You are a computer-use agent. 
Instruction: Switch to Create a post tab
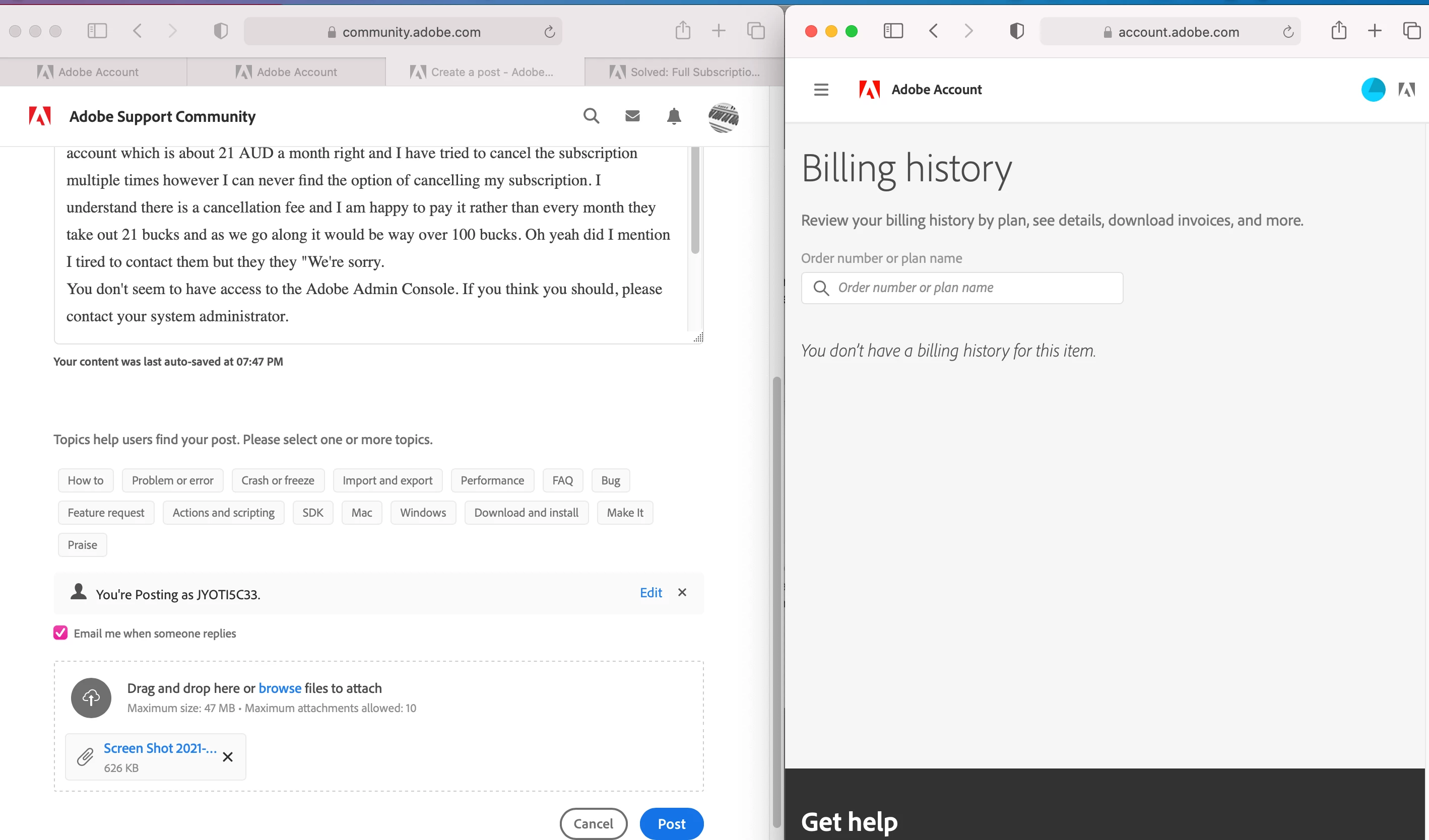click(485, 72)
